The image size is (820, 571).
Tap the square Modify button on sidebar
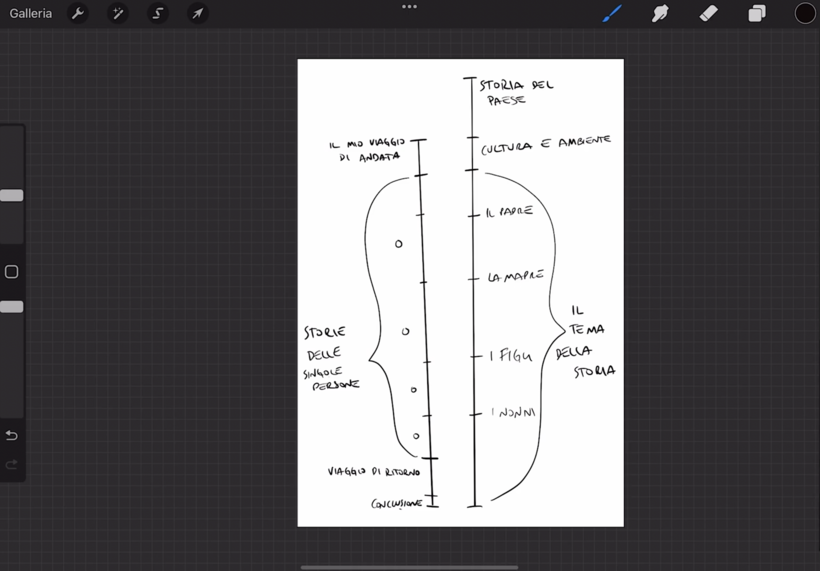pyautogui.click(x=12, y=272)
